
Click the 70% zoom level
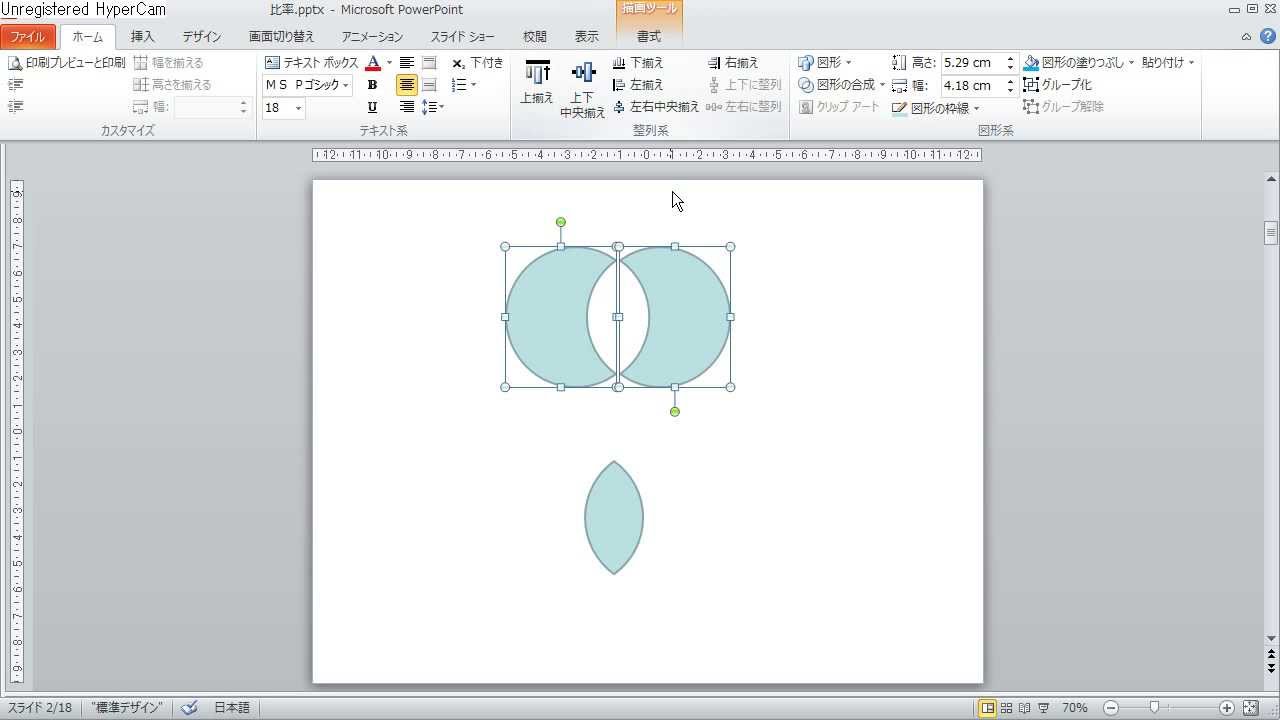click(x=1075, y=708)
